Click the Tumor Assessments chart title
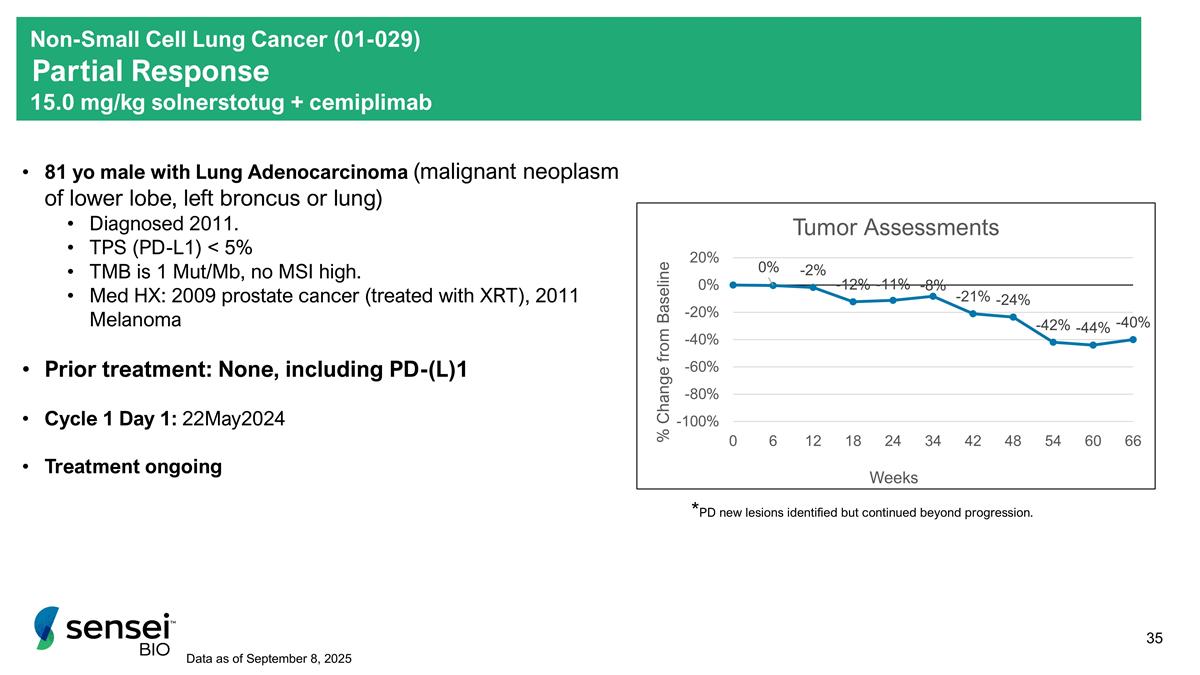The height and width of the screenshot is (675, 1200). point(895,228)
